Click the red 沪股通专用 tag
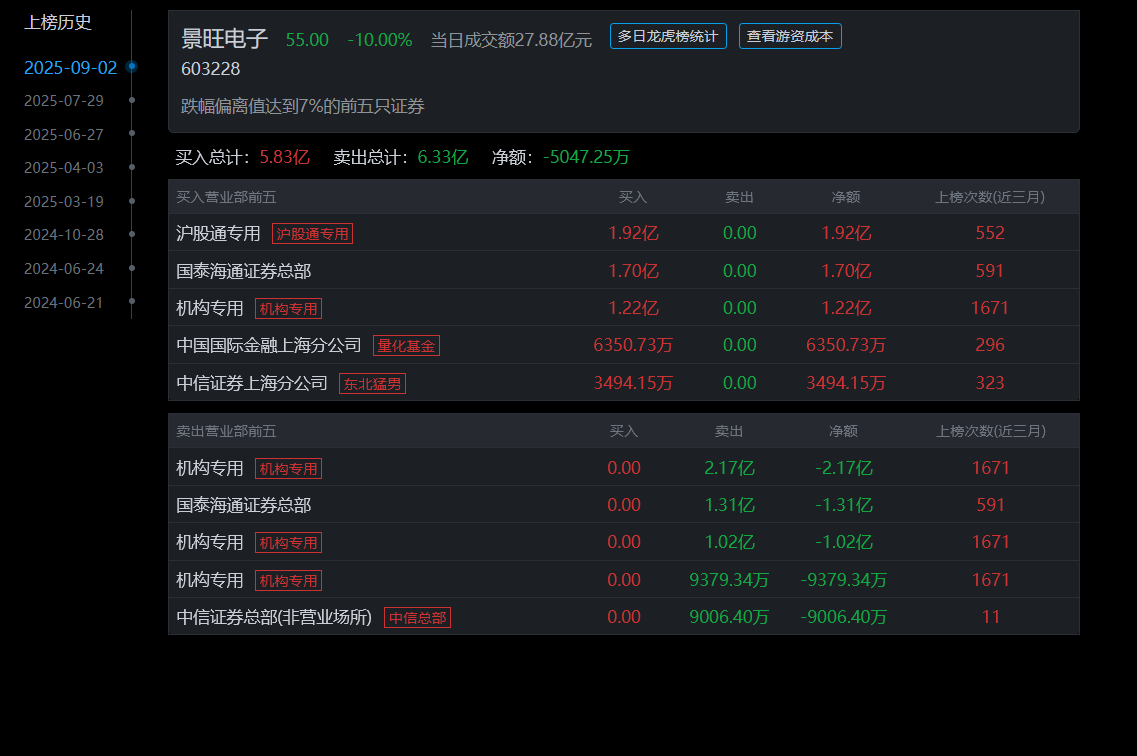The width and height of the screenshot is (1137, 756). click(x=313, y=233)
